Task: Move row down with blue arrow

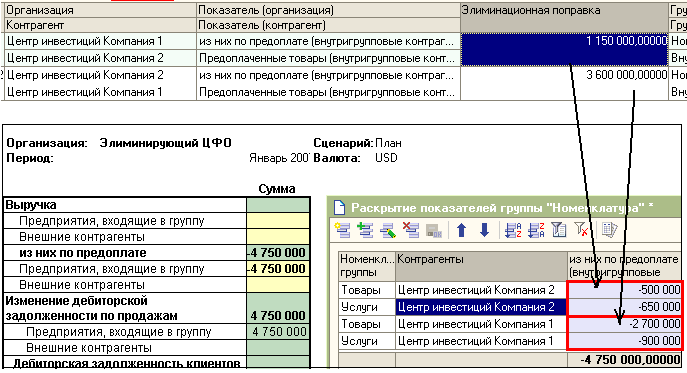Action: click(484, 230)
